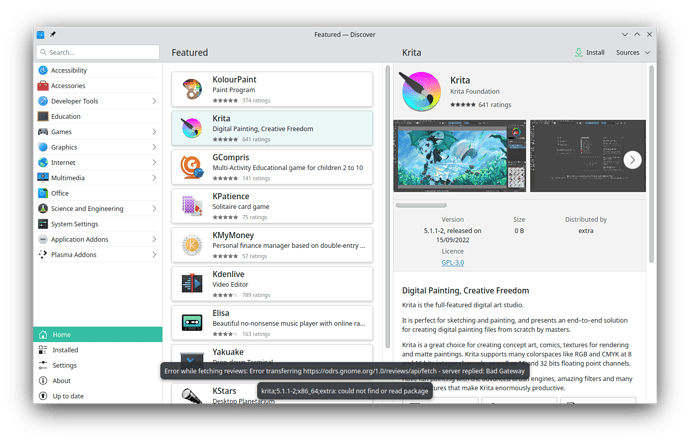The width and height of the screenshot is (690, 443).
Task: Open the Sources dropdown
Action: [633, 52]
